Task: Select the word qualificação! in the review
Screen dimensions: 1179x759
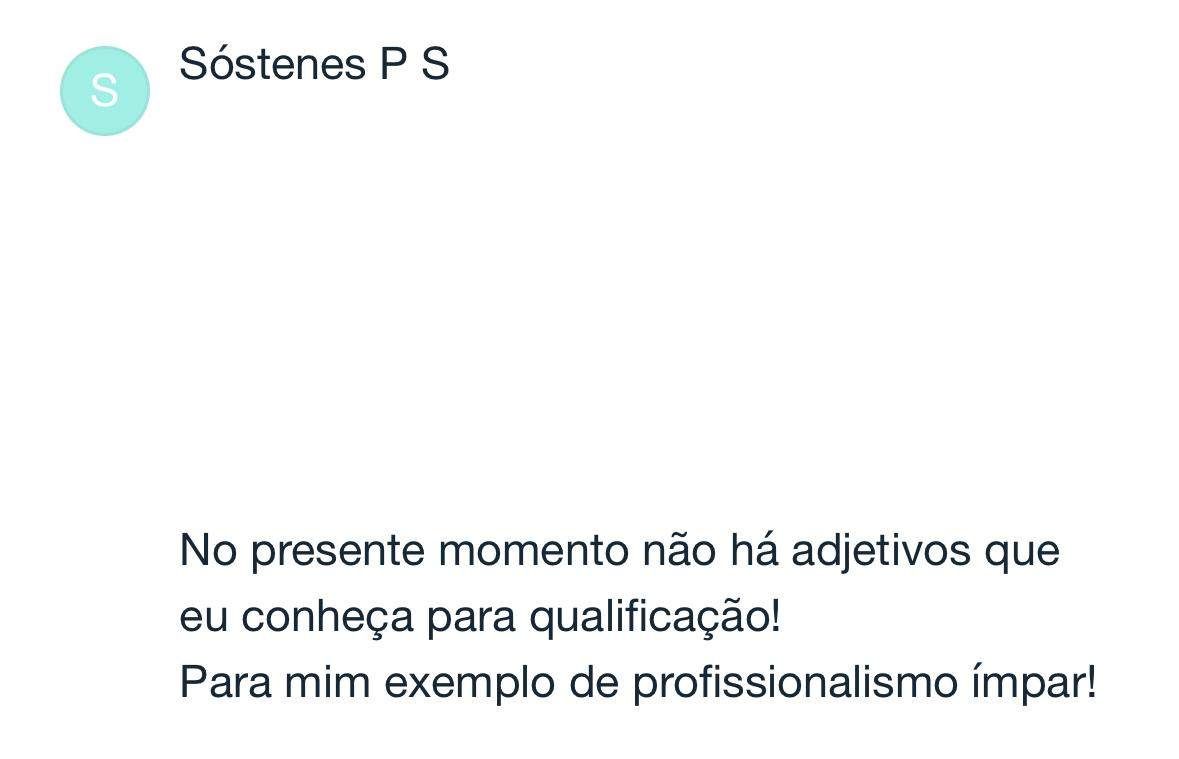Action: click(656, 617)
